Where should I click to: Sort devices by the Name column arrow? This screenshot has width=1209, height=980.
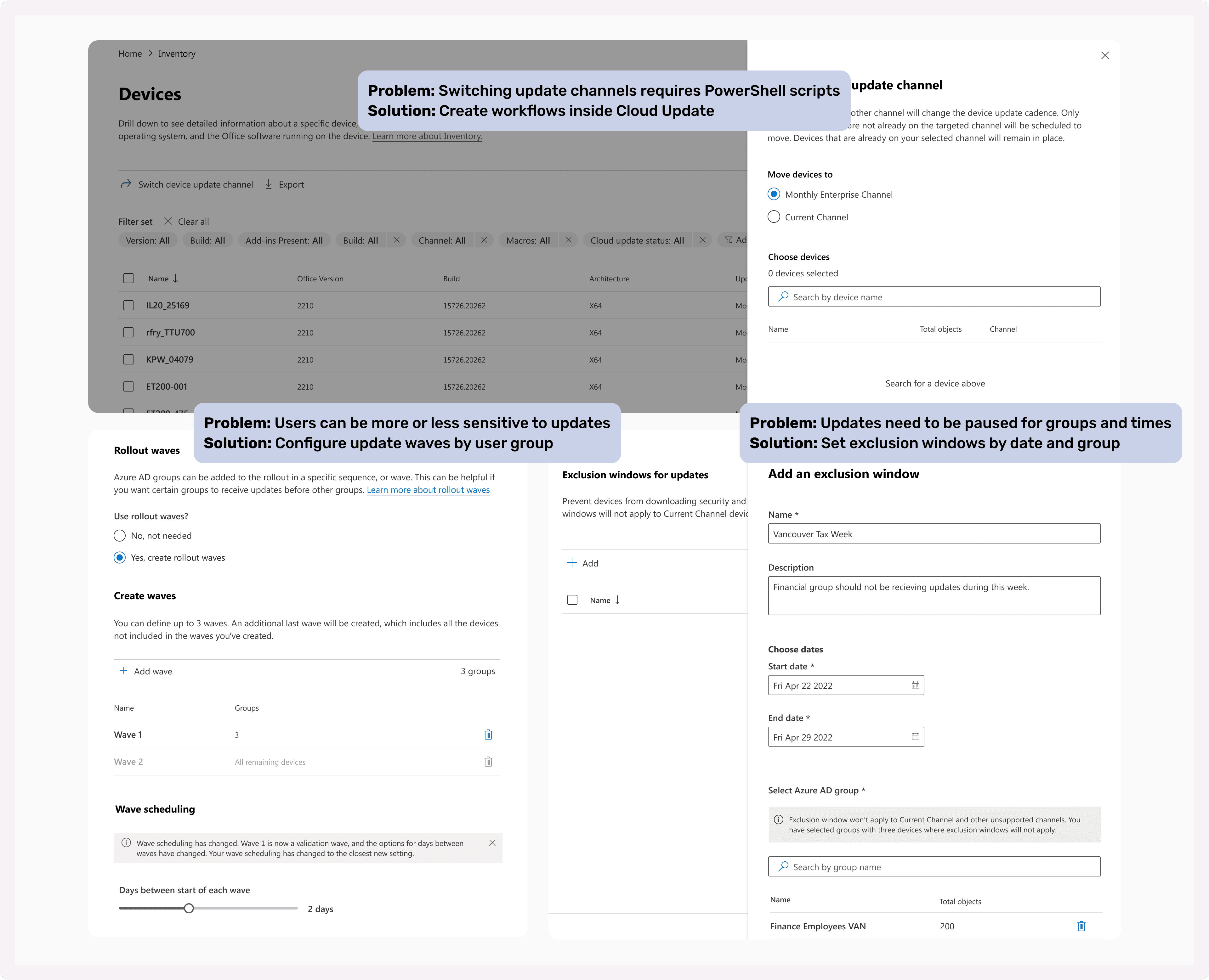click(176, 278)
